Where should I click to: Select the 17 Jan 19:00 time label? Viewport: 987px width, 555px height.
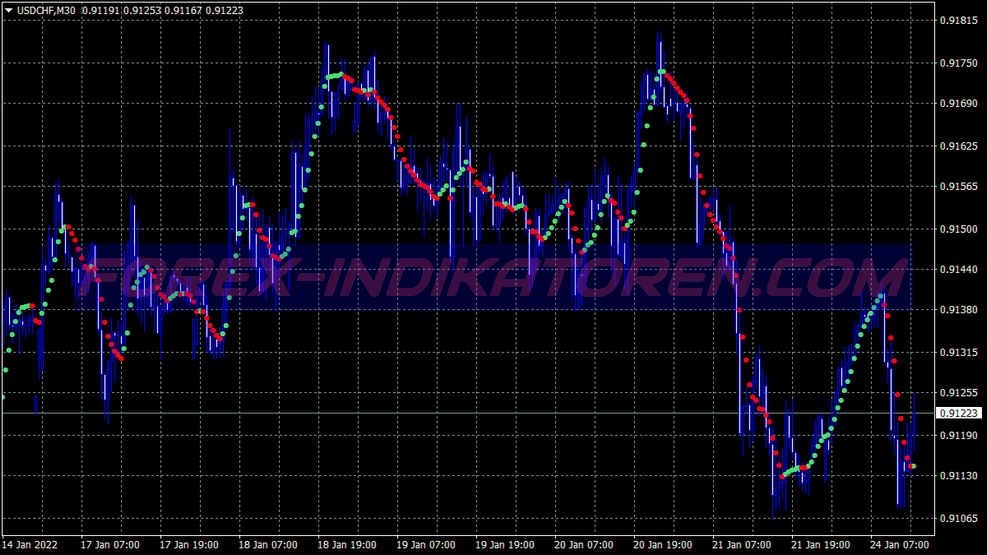(189, 545)
